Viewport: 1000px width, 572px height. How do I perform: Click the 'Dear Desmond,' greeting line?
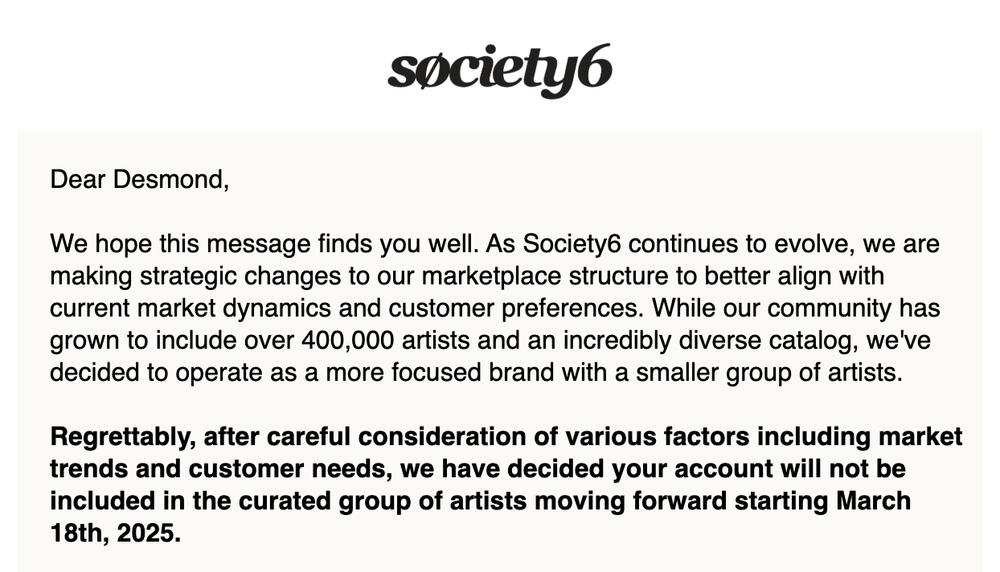coord(140,179)
